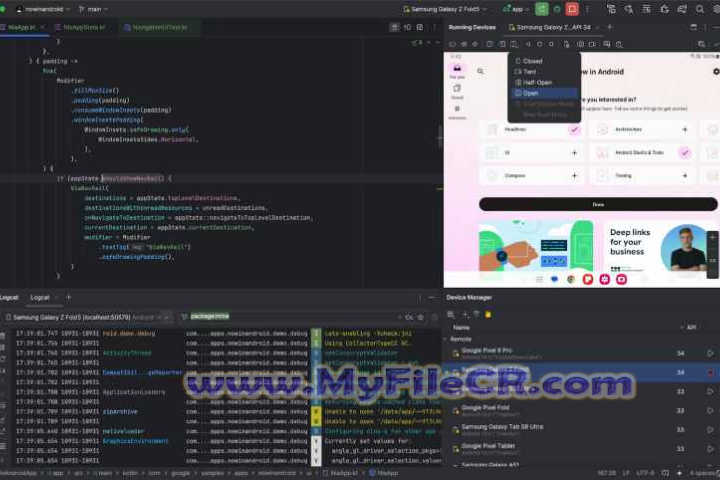This screenshot has height=480, width=720.
Task: Select the Samsung Galaxy Z API 34 device tab
Action: coord(553,28)
